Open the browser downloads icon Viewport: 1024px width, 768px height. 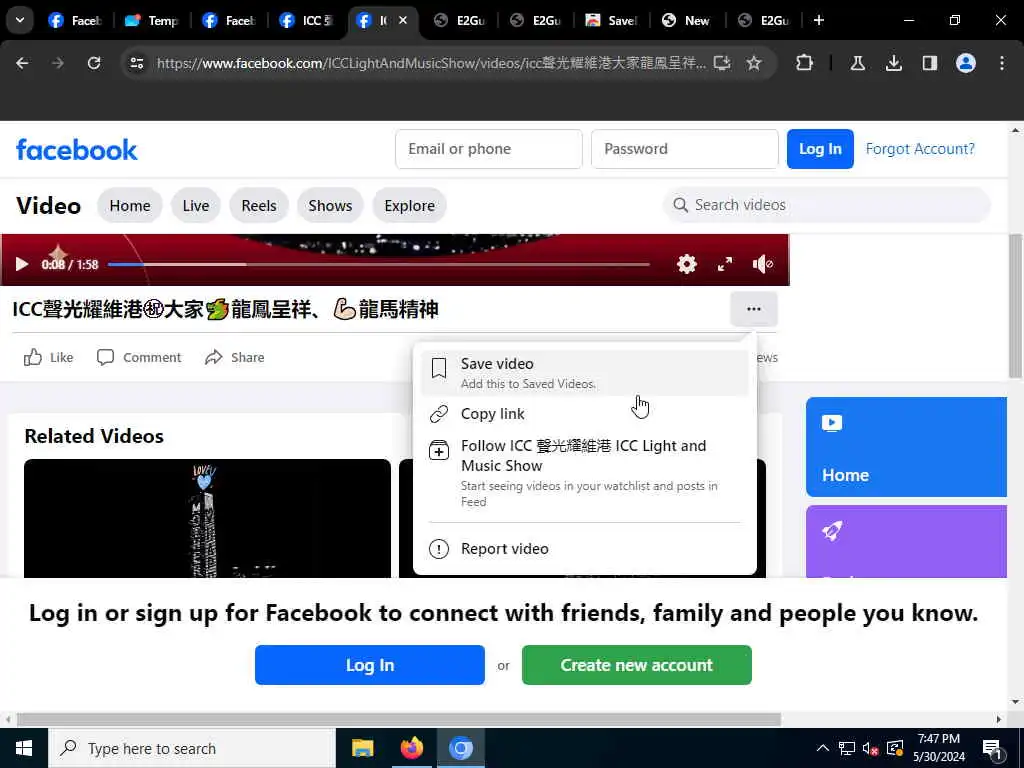click(x=893, y=63)
